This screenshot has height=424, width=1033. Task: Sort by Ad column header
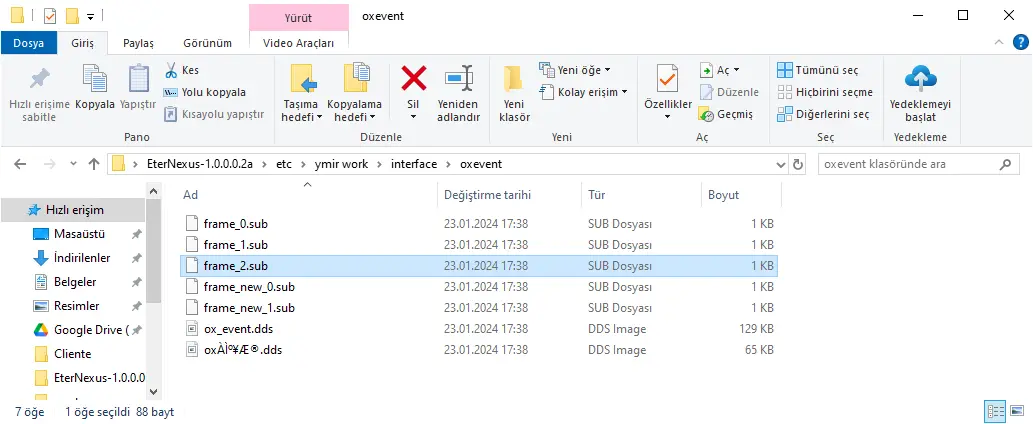click(x=307, y=195)
